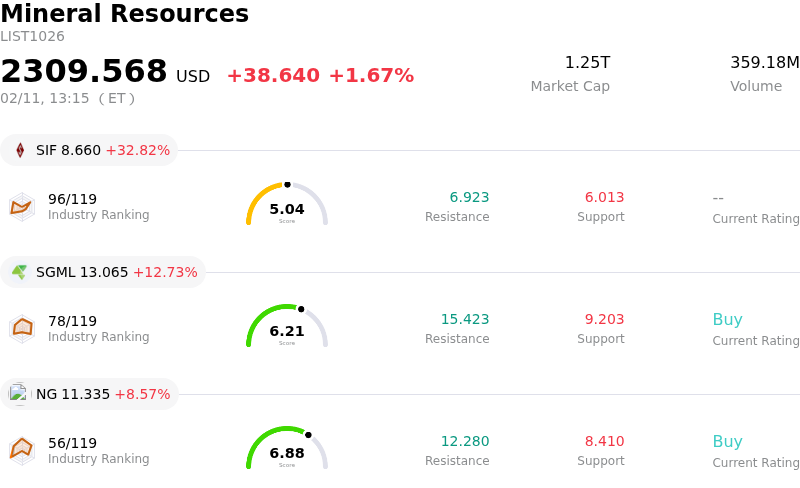Click SIF resistance value 6.923
Image resolution: width=800 pixels, height=488 pixels.
(469, 198)
